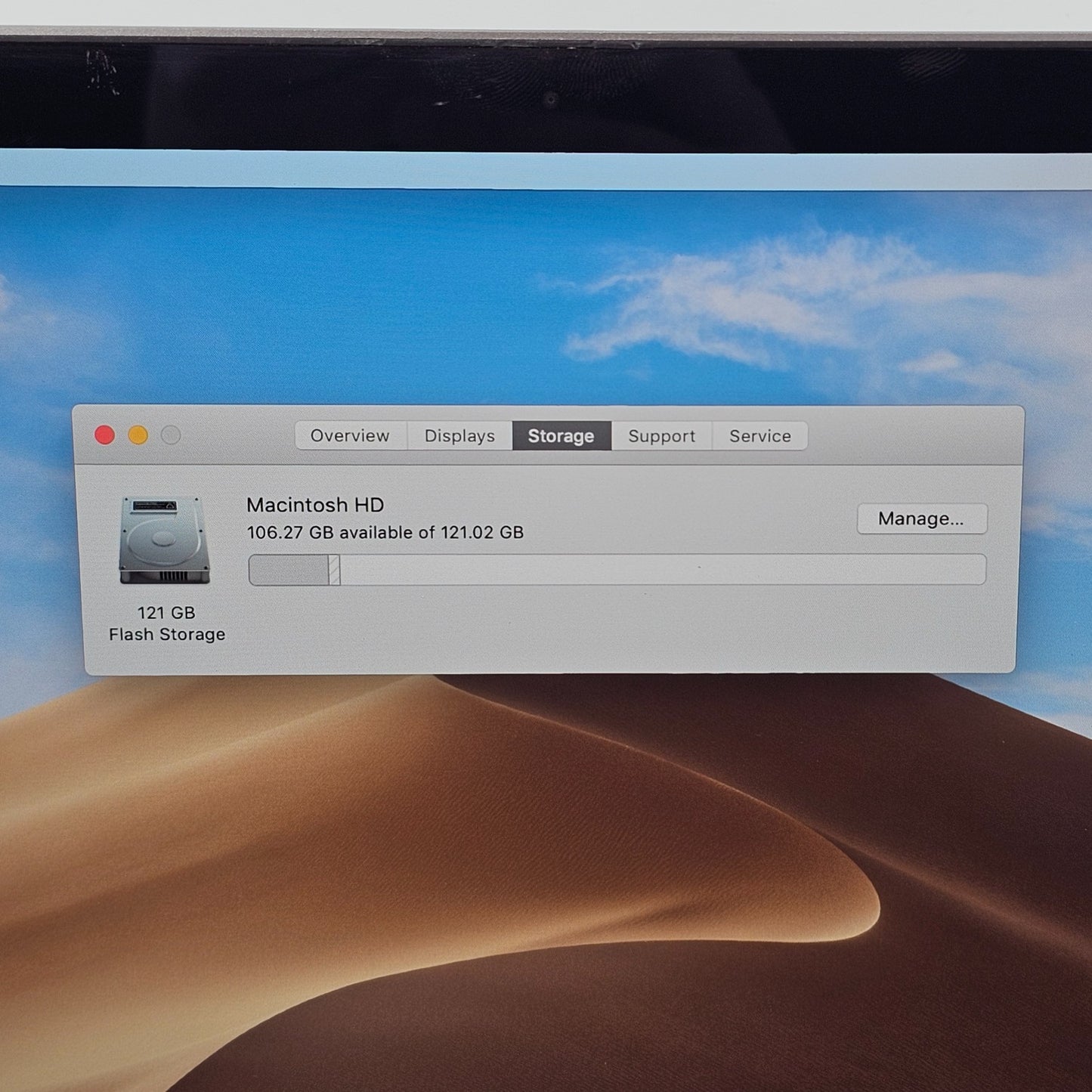Go to the Support tab

pos(661,436)
